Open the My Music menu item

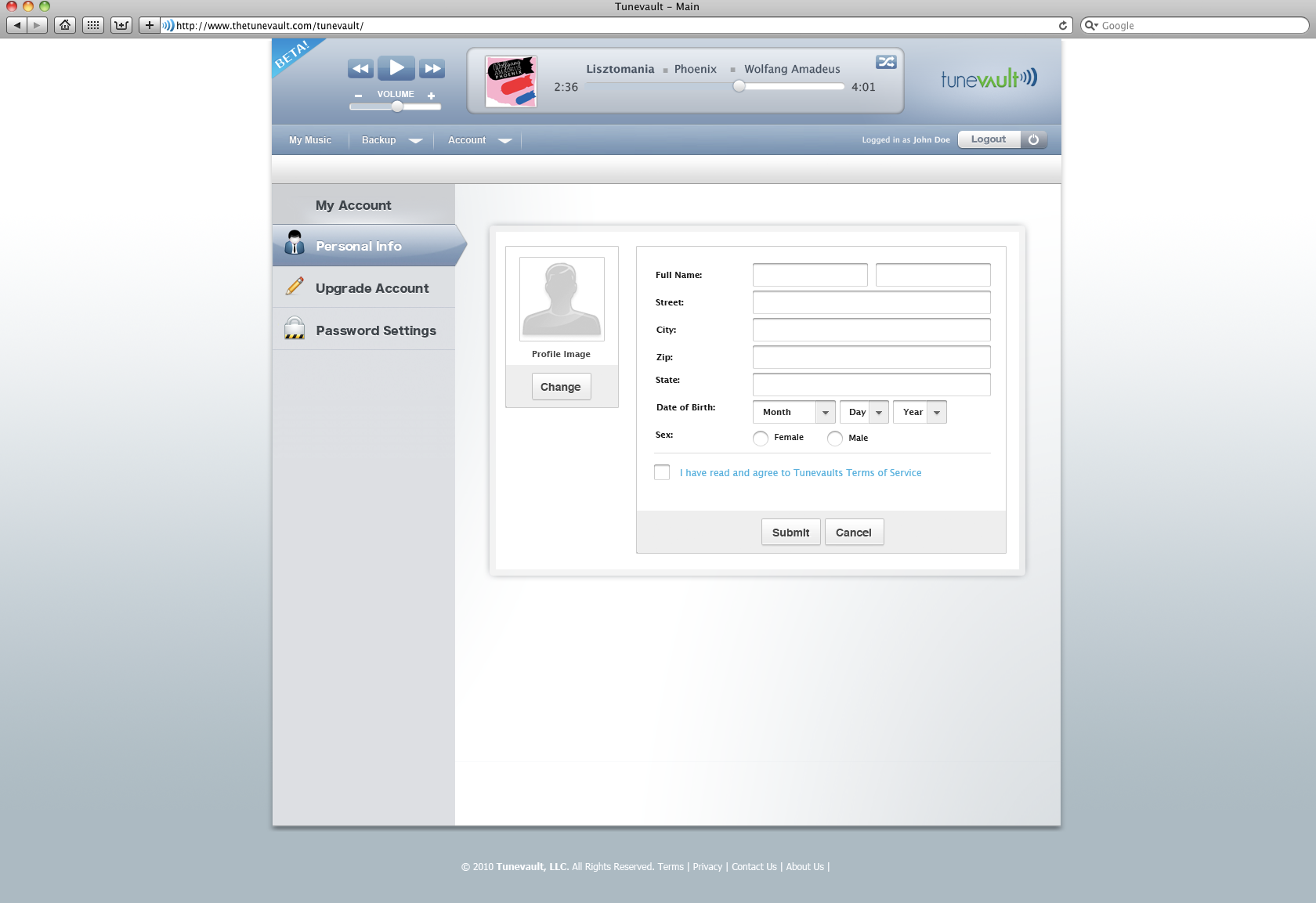pyautogui.click(x=310, y=140)
